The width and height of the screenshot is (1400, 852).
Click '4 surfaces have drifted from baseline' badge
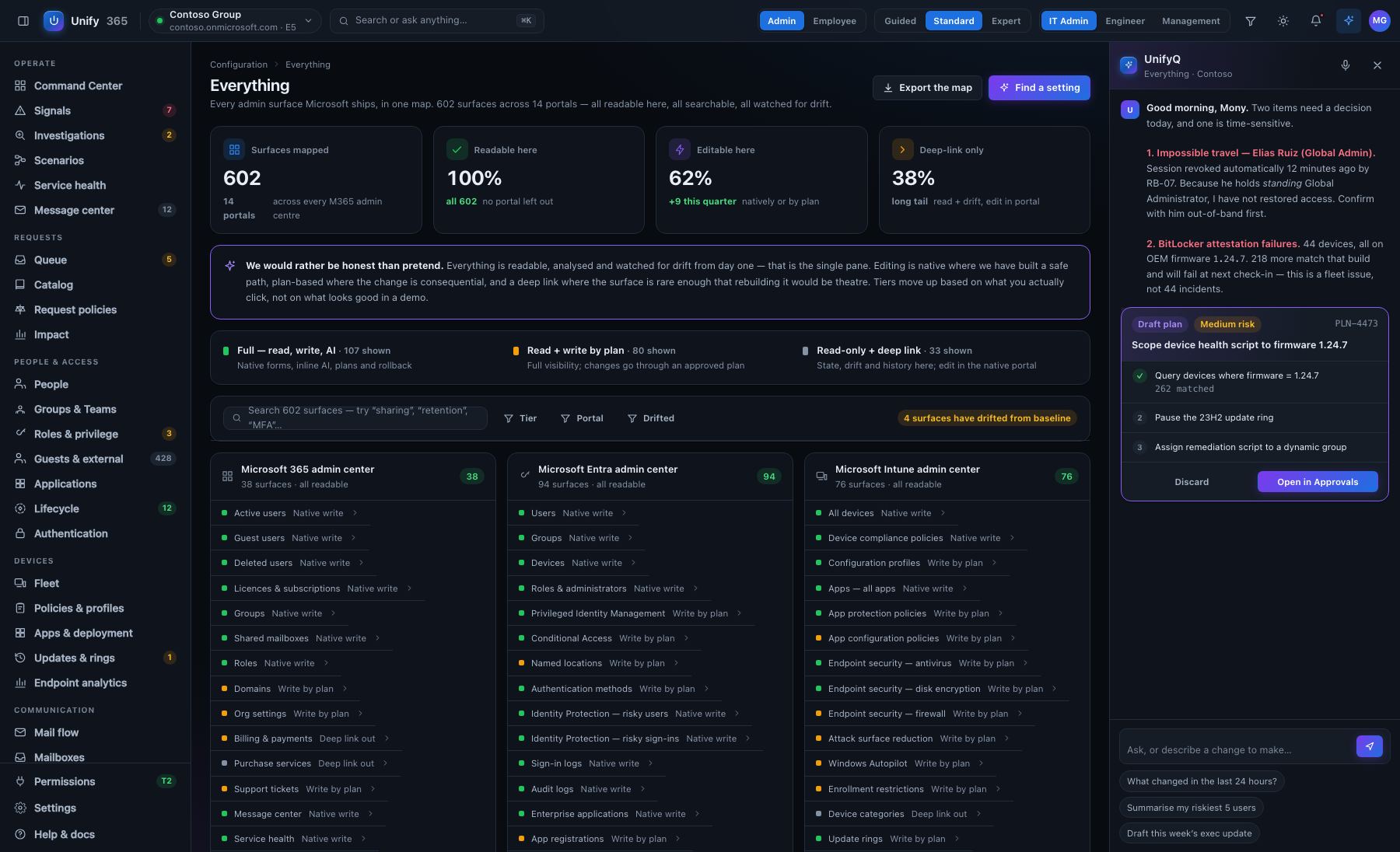987,418
